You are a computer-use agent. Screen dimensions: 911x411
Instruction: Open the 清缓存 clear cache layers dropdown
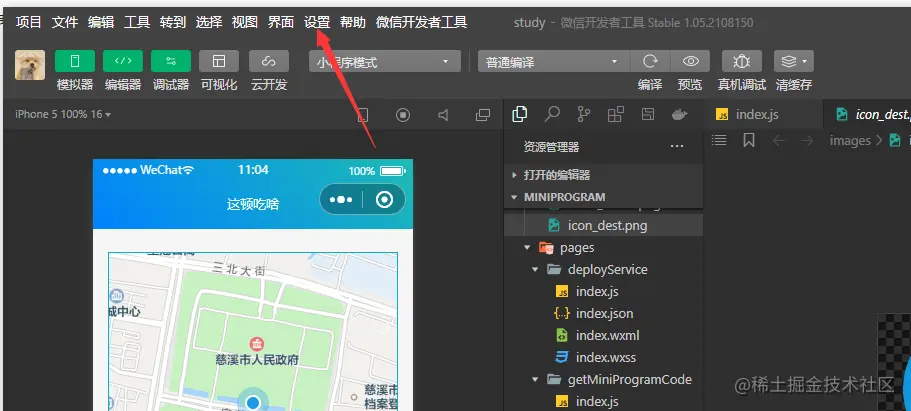[794, 61]
